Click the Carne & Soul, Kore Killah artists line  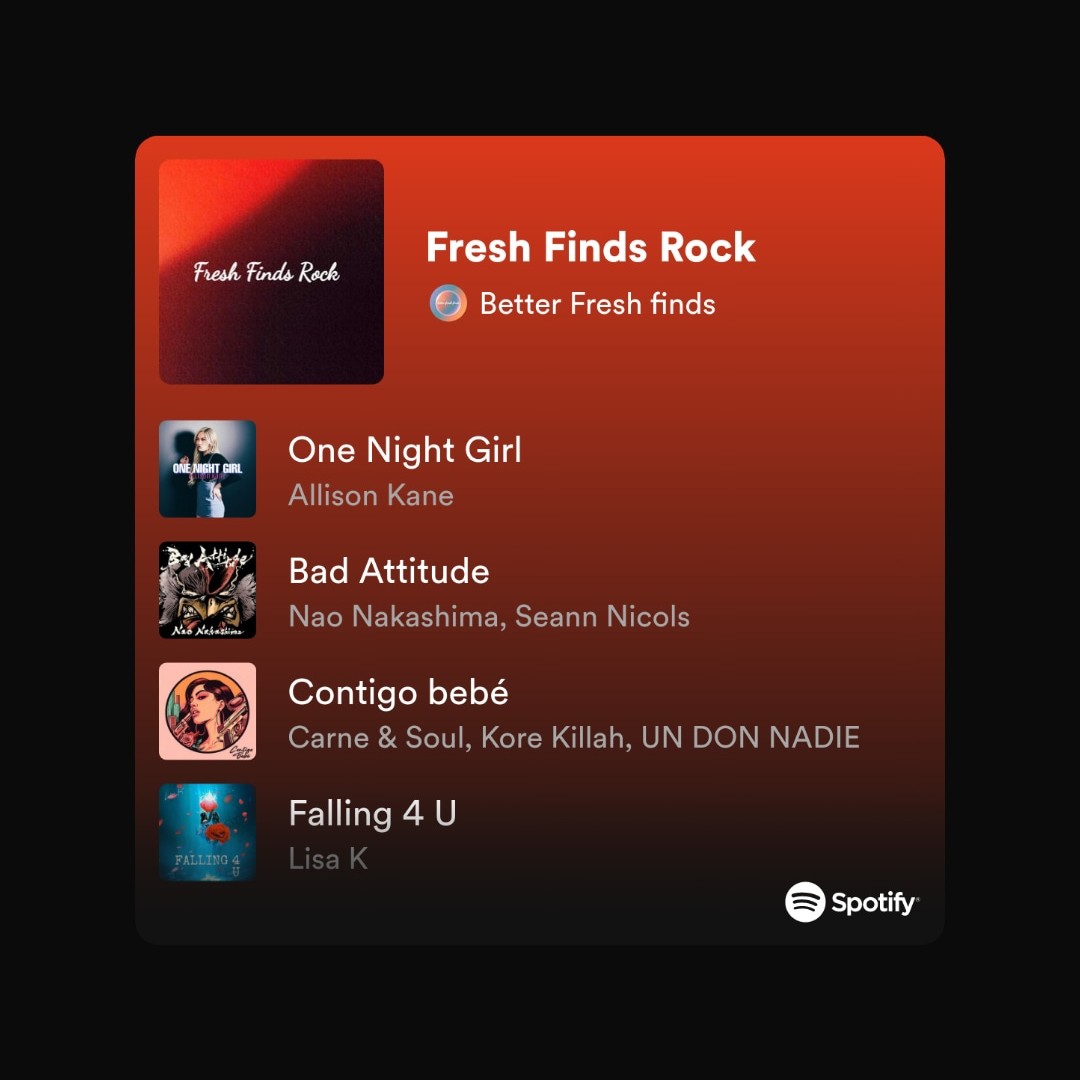click(x=574, y=738)
